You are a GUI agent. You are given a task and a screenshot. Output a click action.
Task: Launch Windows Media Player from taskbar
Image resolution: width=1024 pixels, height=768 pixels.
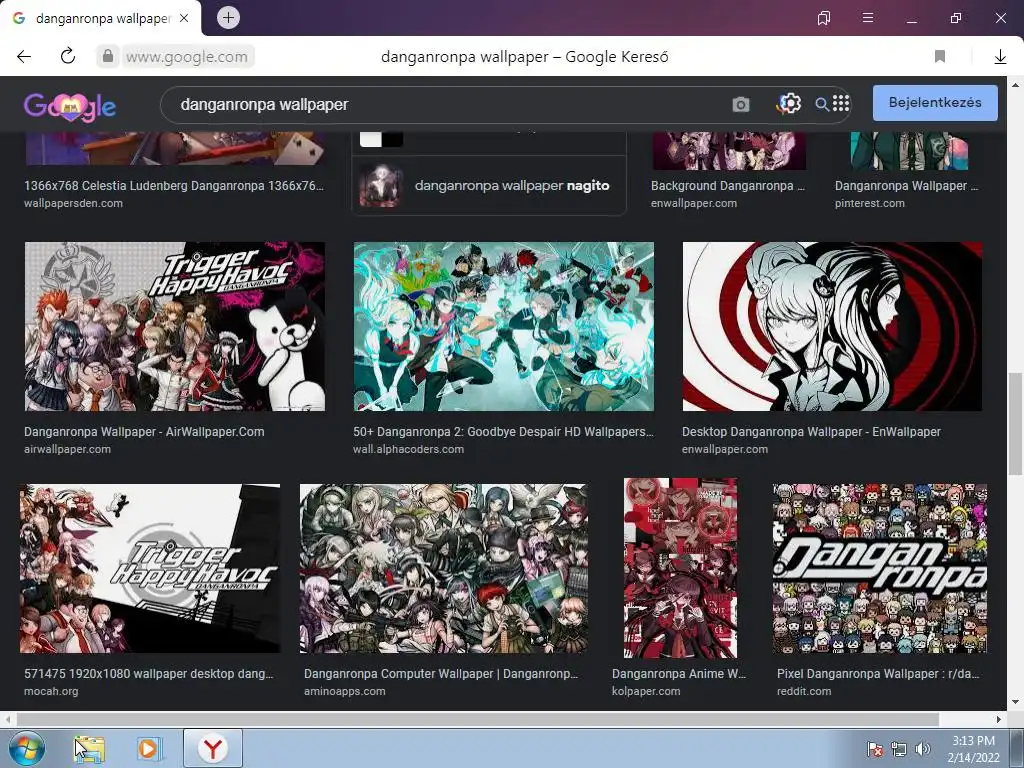(148, 748)
